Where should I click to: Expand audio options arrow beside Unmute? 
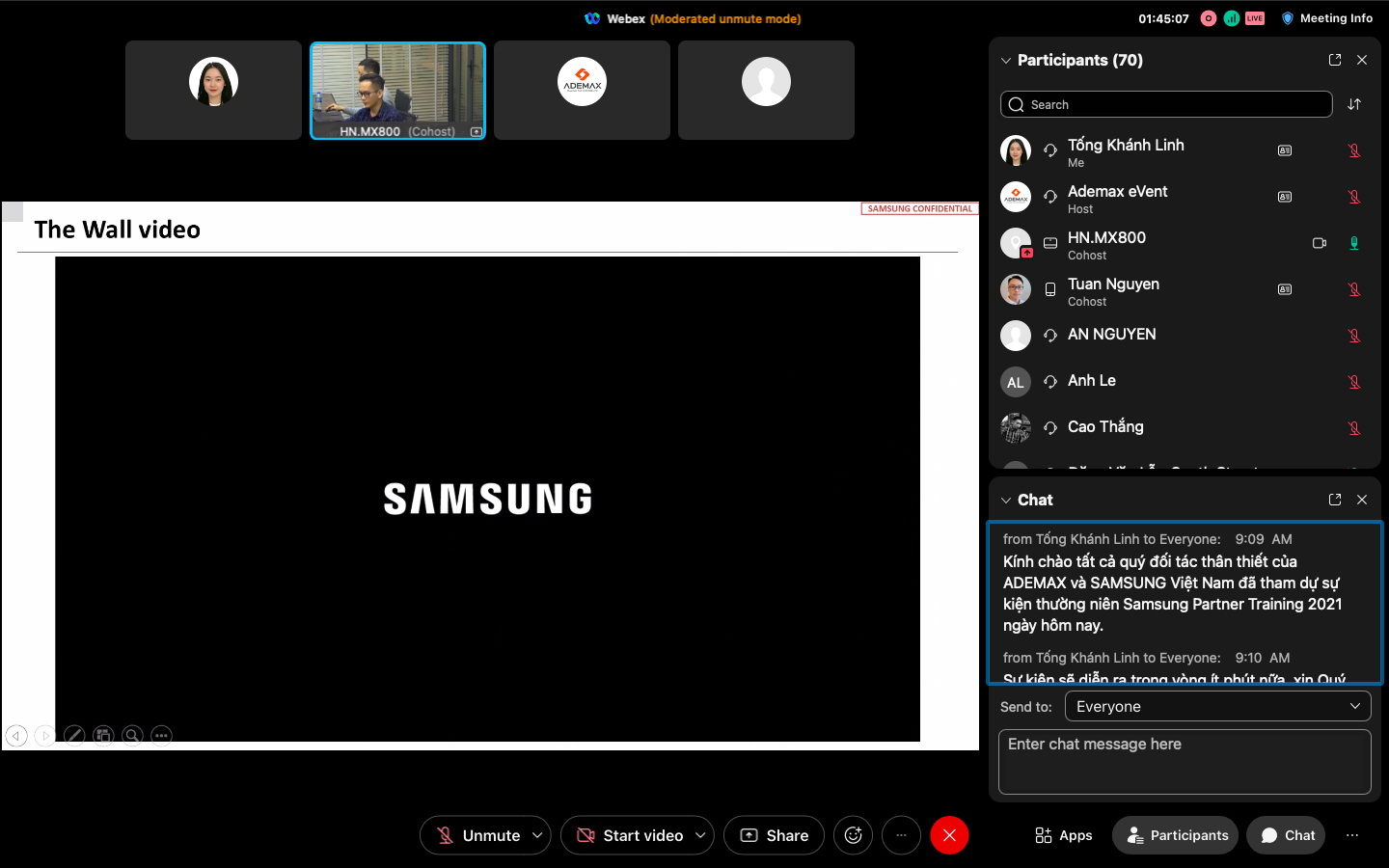pos(537,835)
